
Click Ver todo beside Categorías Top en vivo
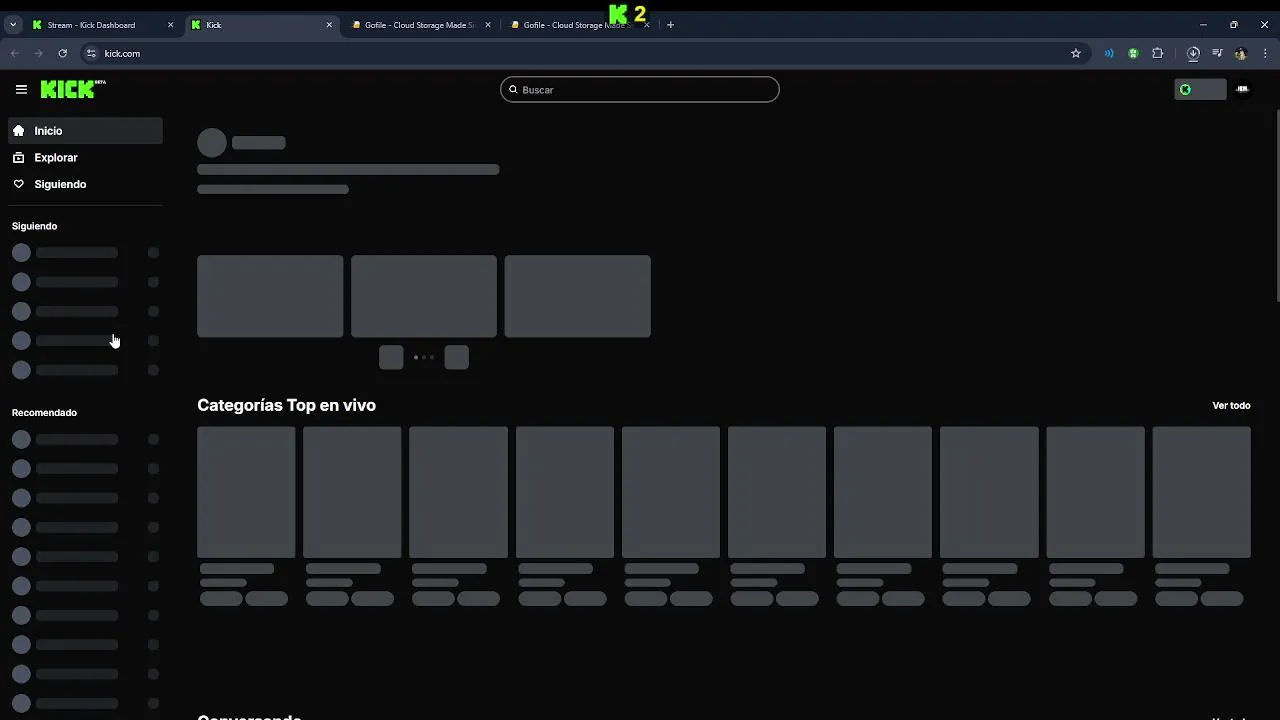point(1231,406)
